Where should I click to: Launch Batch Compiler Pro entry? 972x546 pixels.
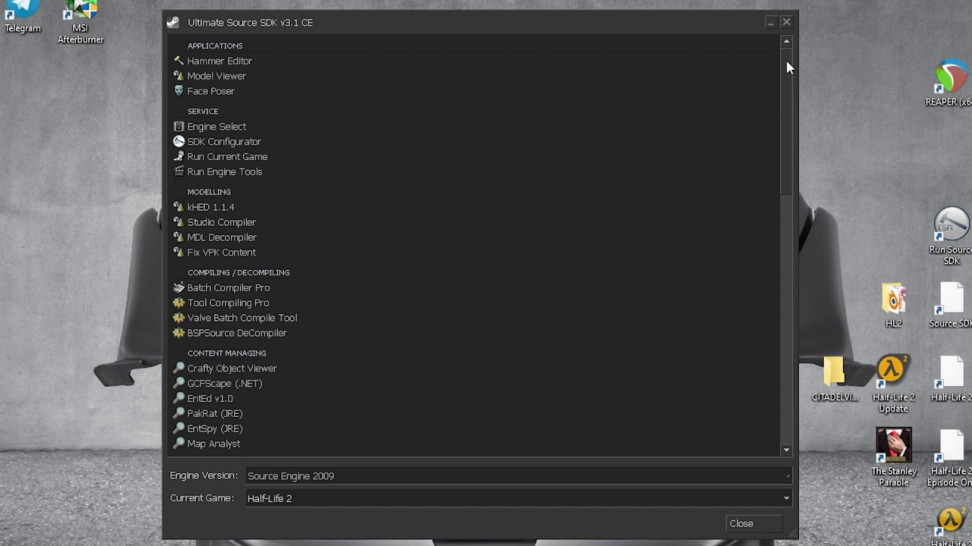229,288
